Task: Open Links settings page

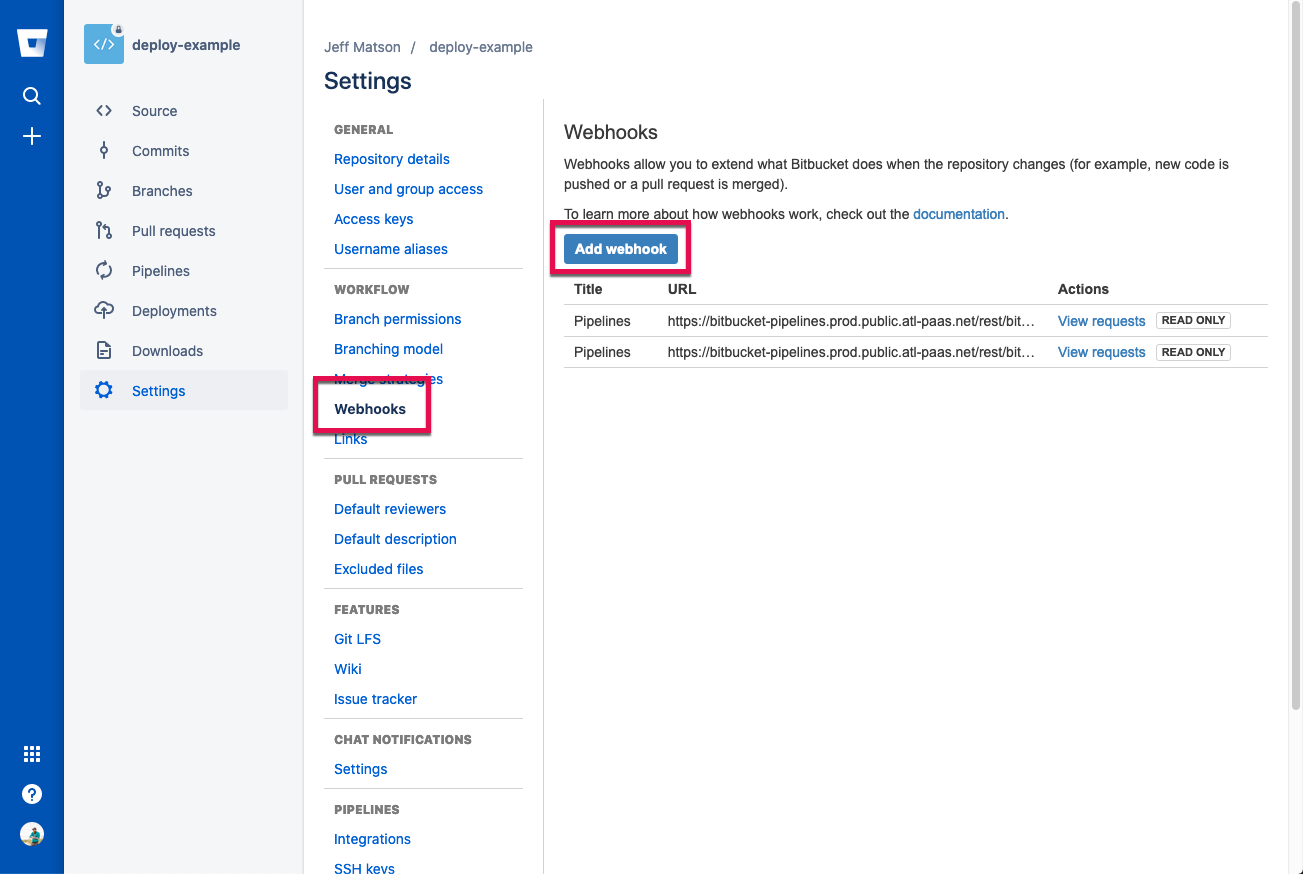Action: [350, 439]
